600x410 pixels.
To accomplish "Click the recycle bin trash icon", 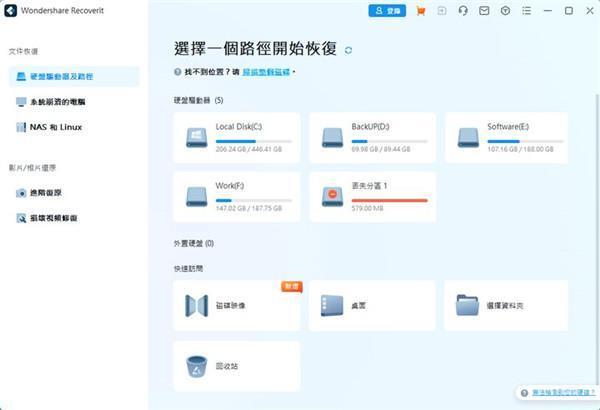I will coord(197,366).
